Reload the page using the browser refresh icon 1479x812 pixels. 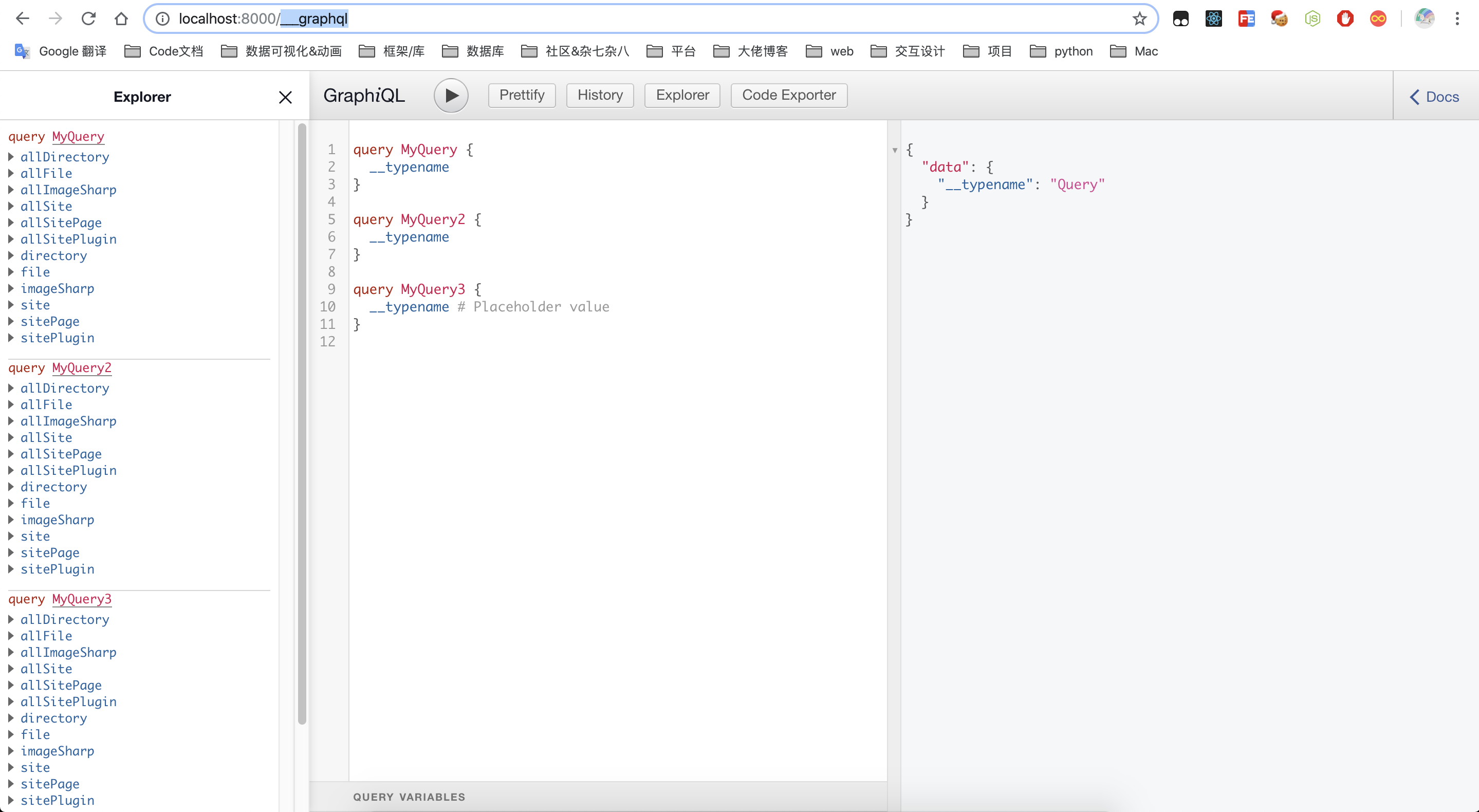[88, 19]
